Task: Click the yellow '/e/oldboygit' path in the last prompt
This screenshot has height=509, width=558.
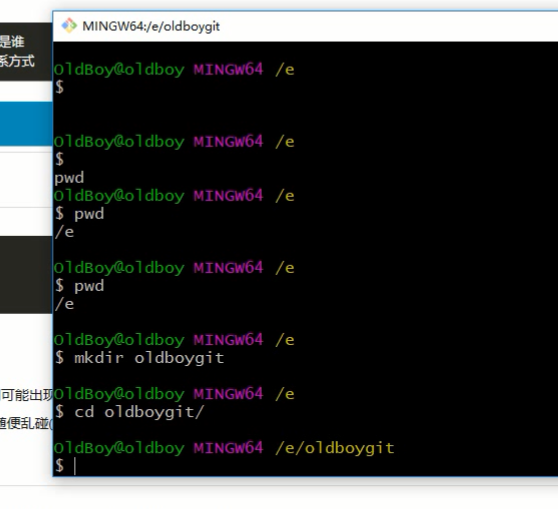Action: [335, 448]
